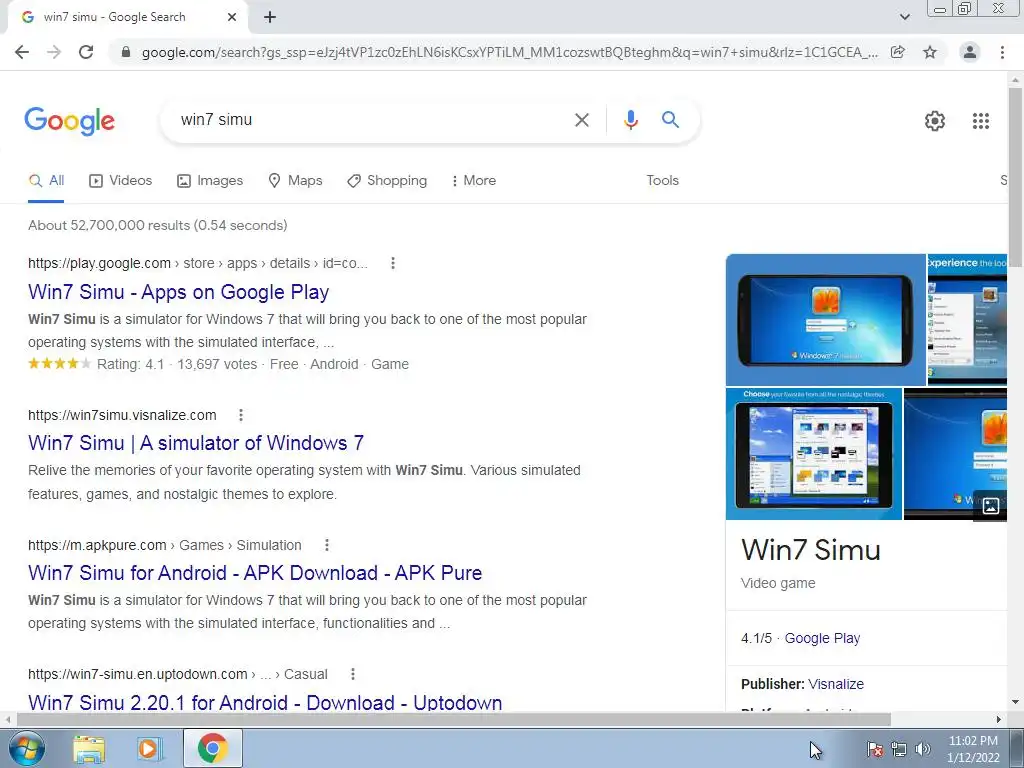Image resolution: width=1024 pixels, height=768 pixels.
Task: Switch to the Shopping tab
Action: [387, 181]
